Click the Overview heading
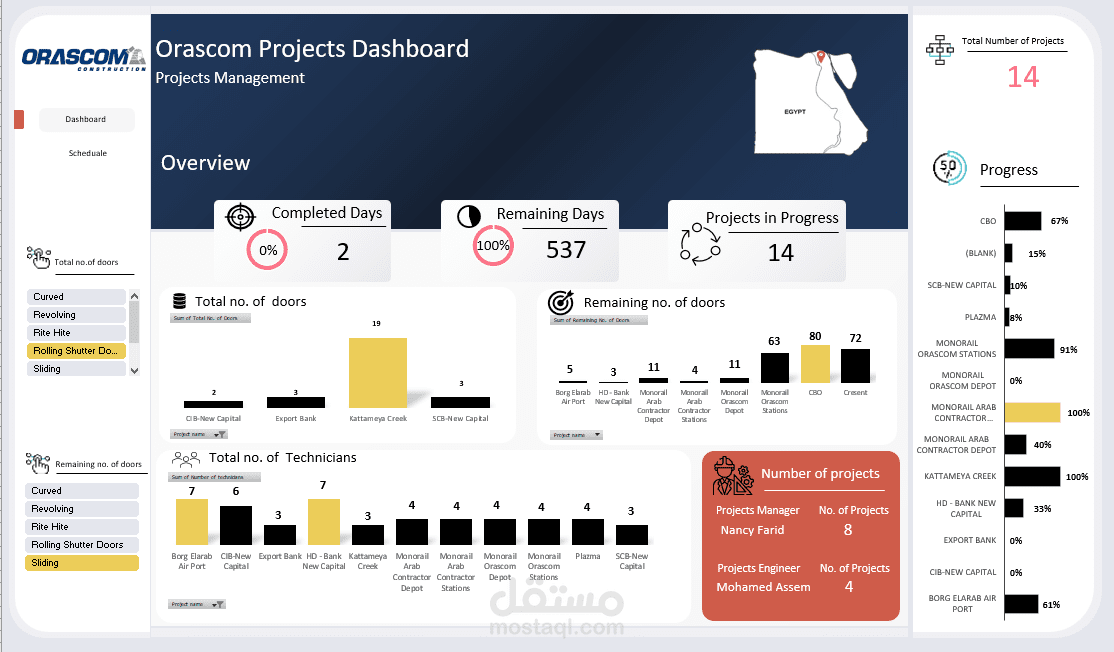This screenshot has width=1114, height=652. (x=205, y=163)
